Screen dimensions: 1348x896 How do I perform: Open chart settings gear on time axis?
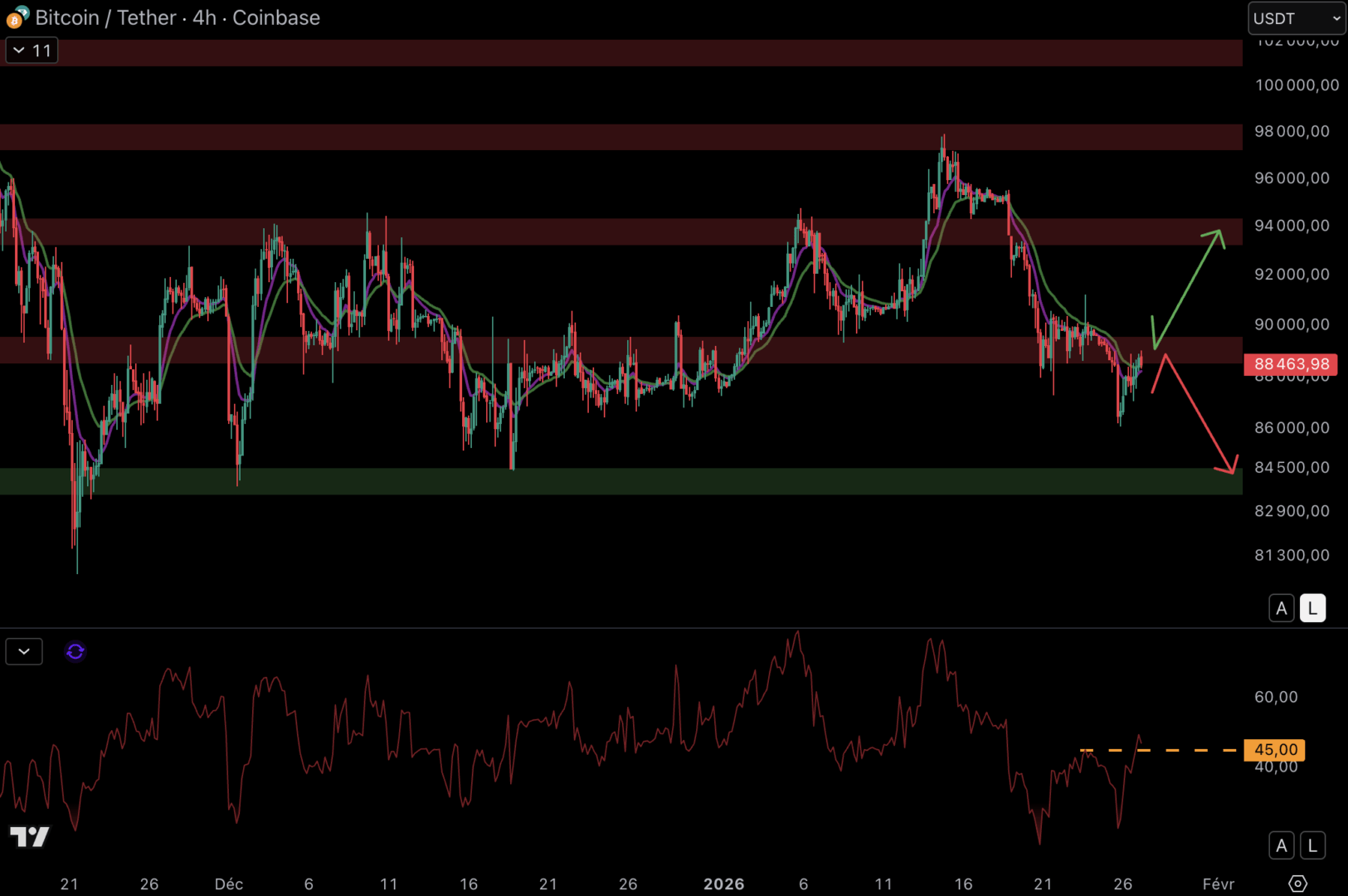(1297, 884)
